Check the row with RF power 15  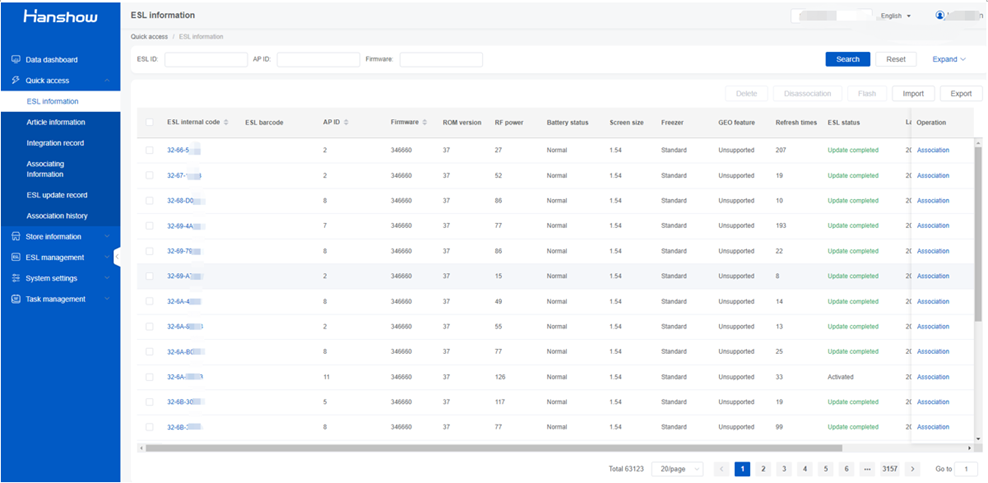coord(149,276)
